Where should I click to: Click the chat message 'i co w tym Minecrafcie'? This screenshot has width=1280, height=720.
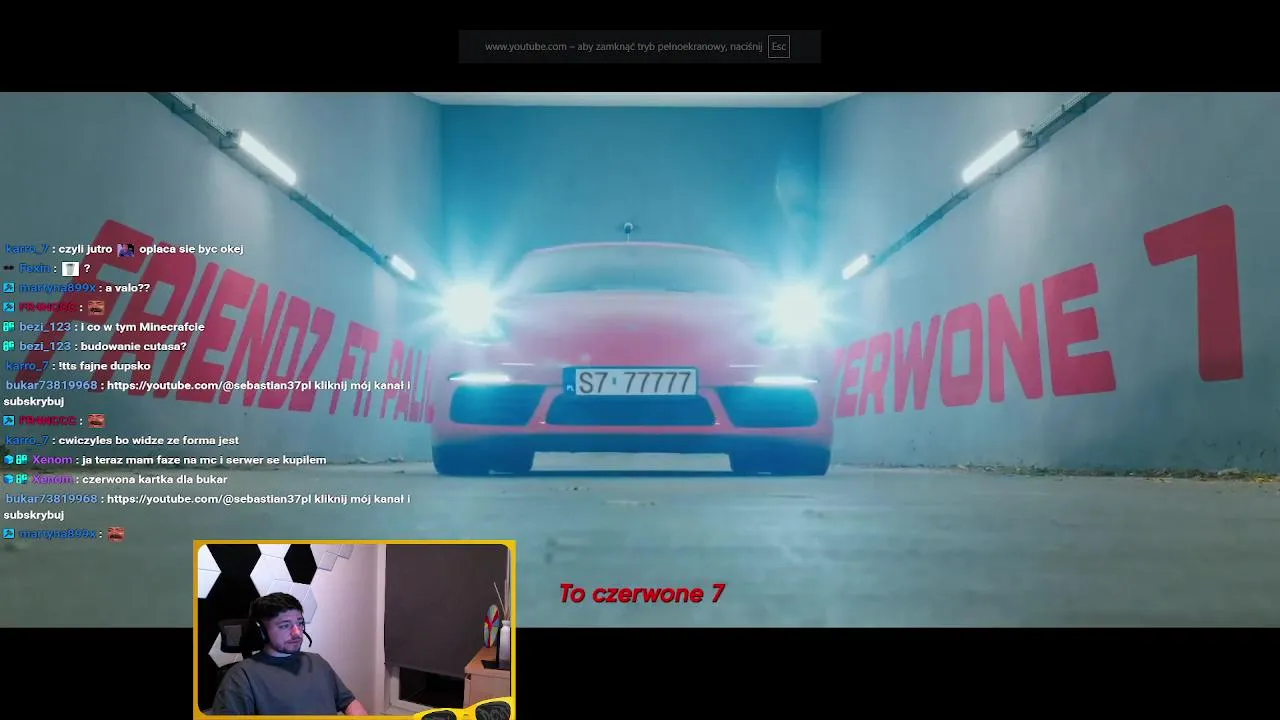coord(143,327)
